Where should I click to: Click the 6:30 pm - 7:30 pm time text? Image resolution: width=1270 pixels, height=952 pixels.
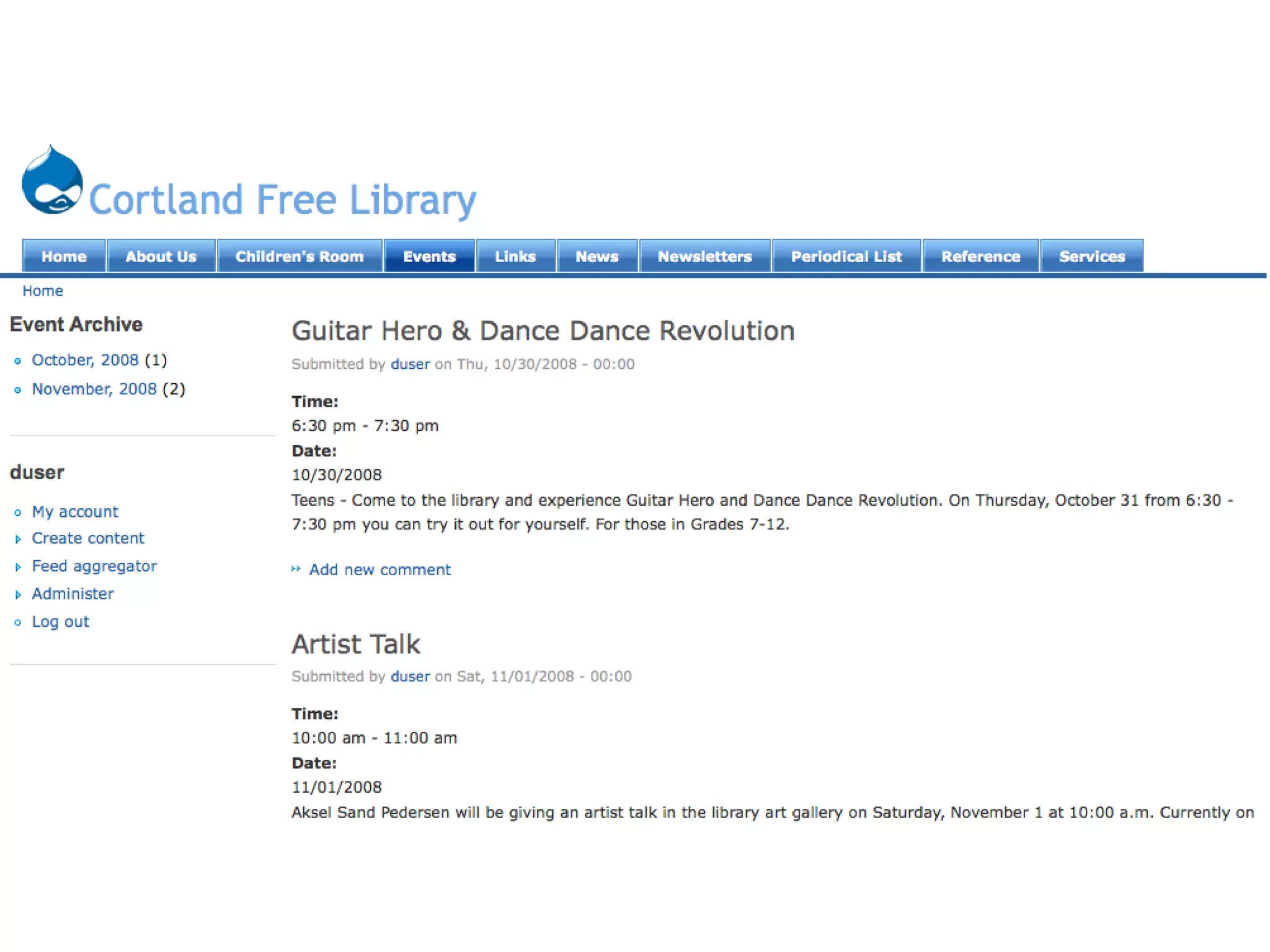tap(365, 426)
